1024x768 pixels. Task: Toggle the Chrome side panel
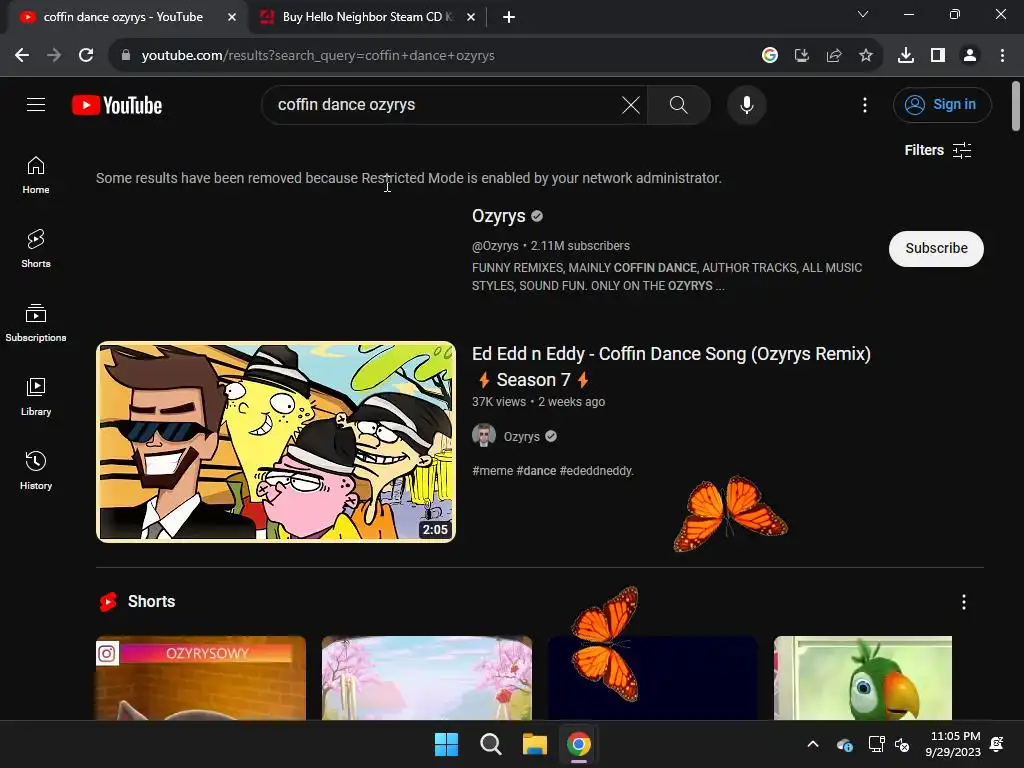coord(938,56)
